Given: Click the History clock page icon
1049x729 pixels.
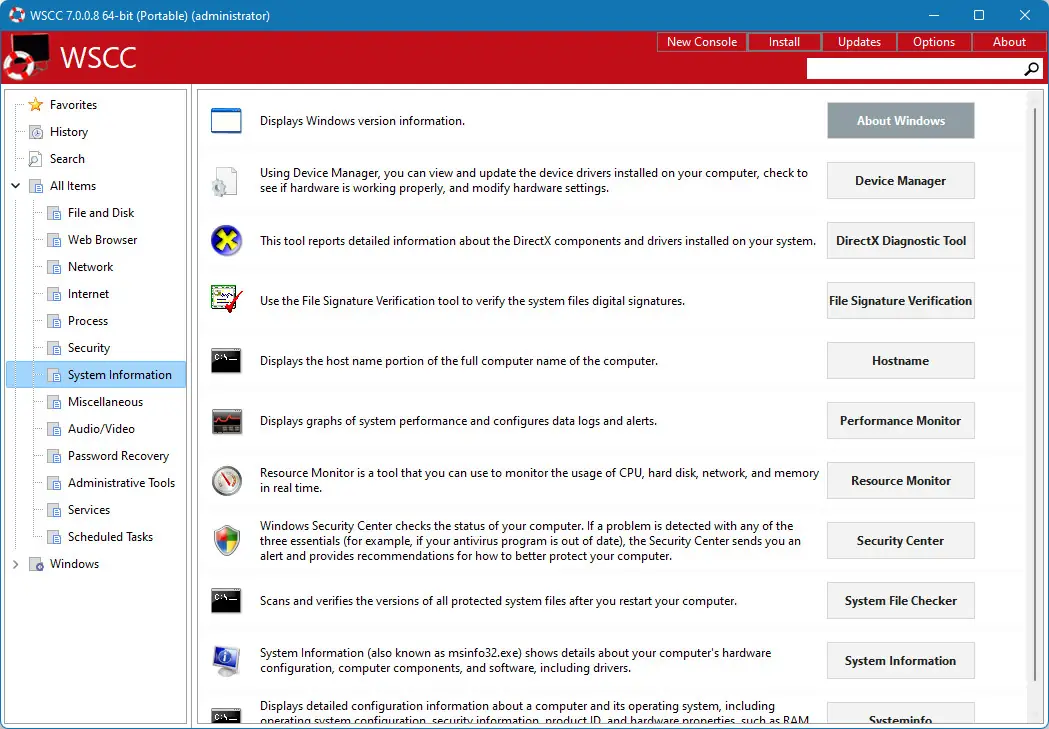Looking at the screenshot, I should (36, 132).
